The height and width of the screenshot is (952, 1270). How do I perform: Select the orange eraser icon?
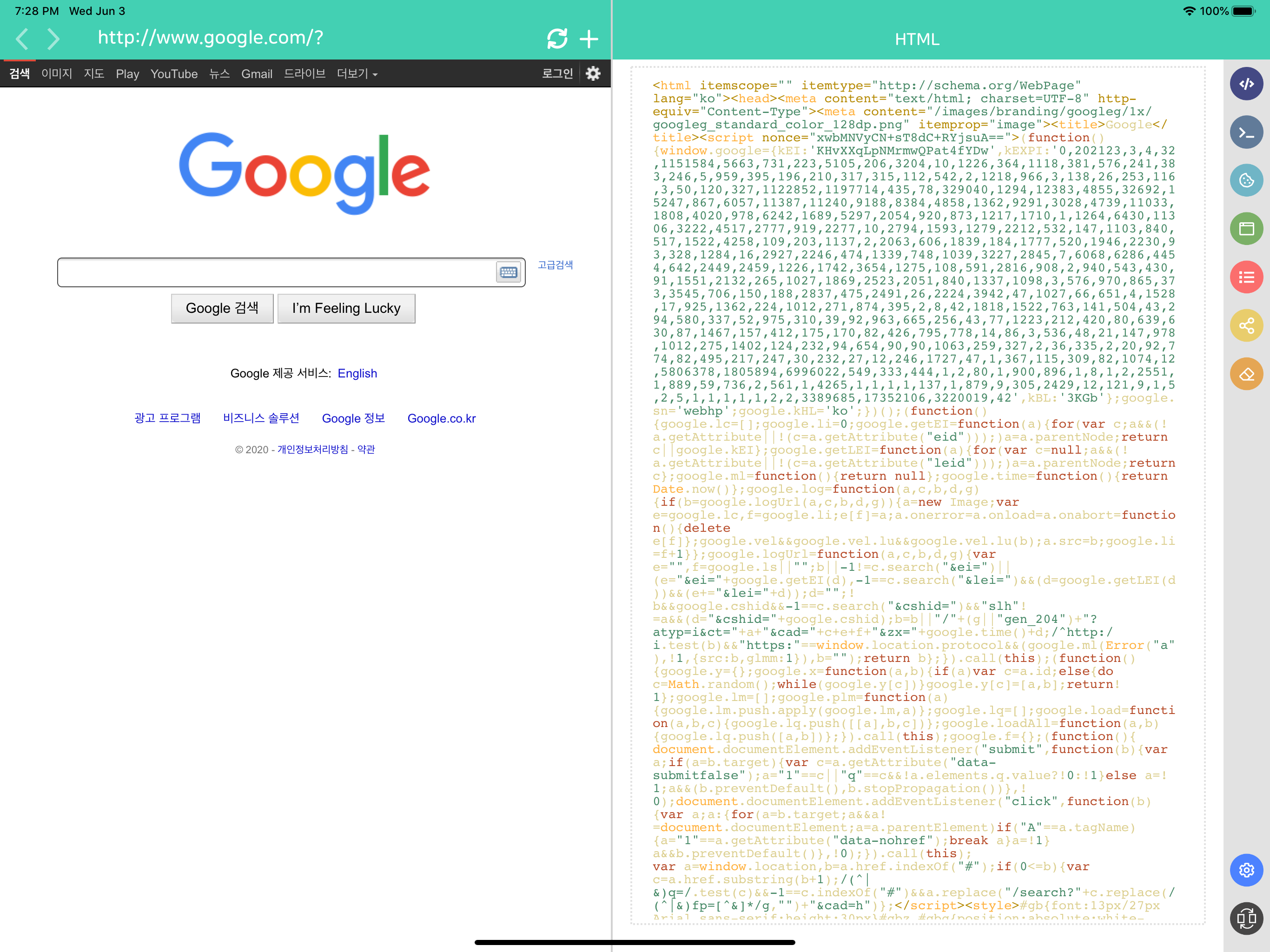coord(1246,374)
